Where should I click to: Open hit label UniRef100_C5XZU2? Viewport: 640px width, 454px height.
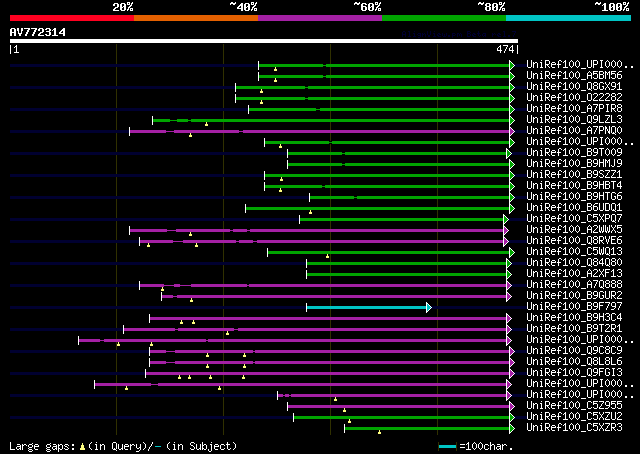574,417
